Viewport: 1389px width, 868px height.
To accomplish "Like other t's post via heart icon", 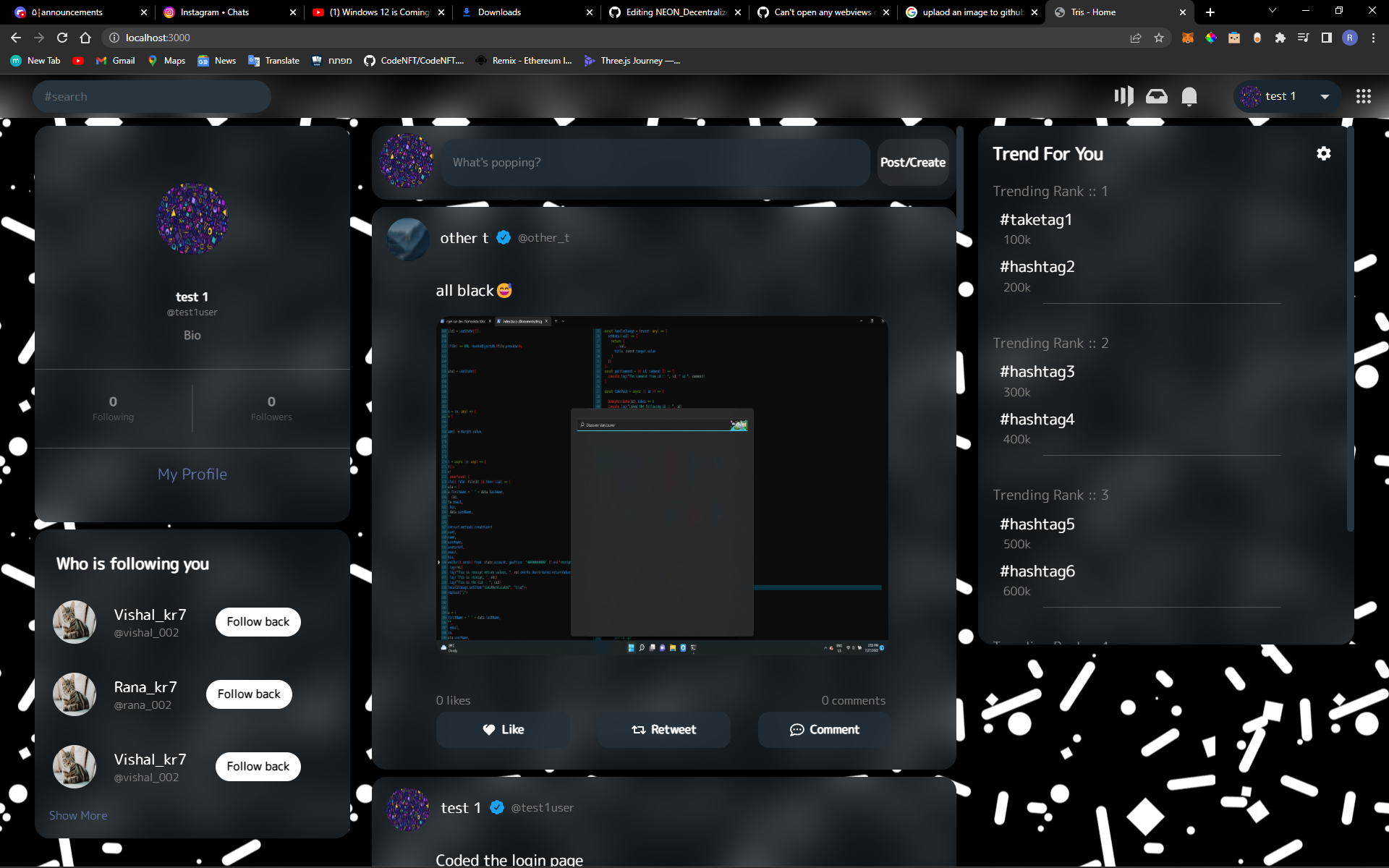I will [502, 729].
